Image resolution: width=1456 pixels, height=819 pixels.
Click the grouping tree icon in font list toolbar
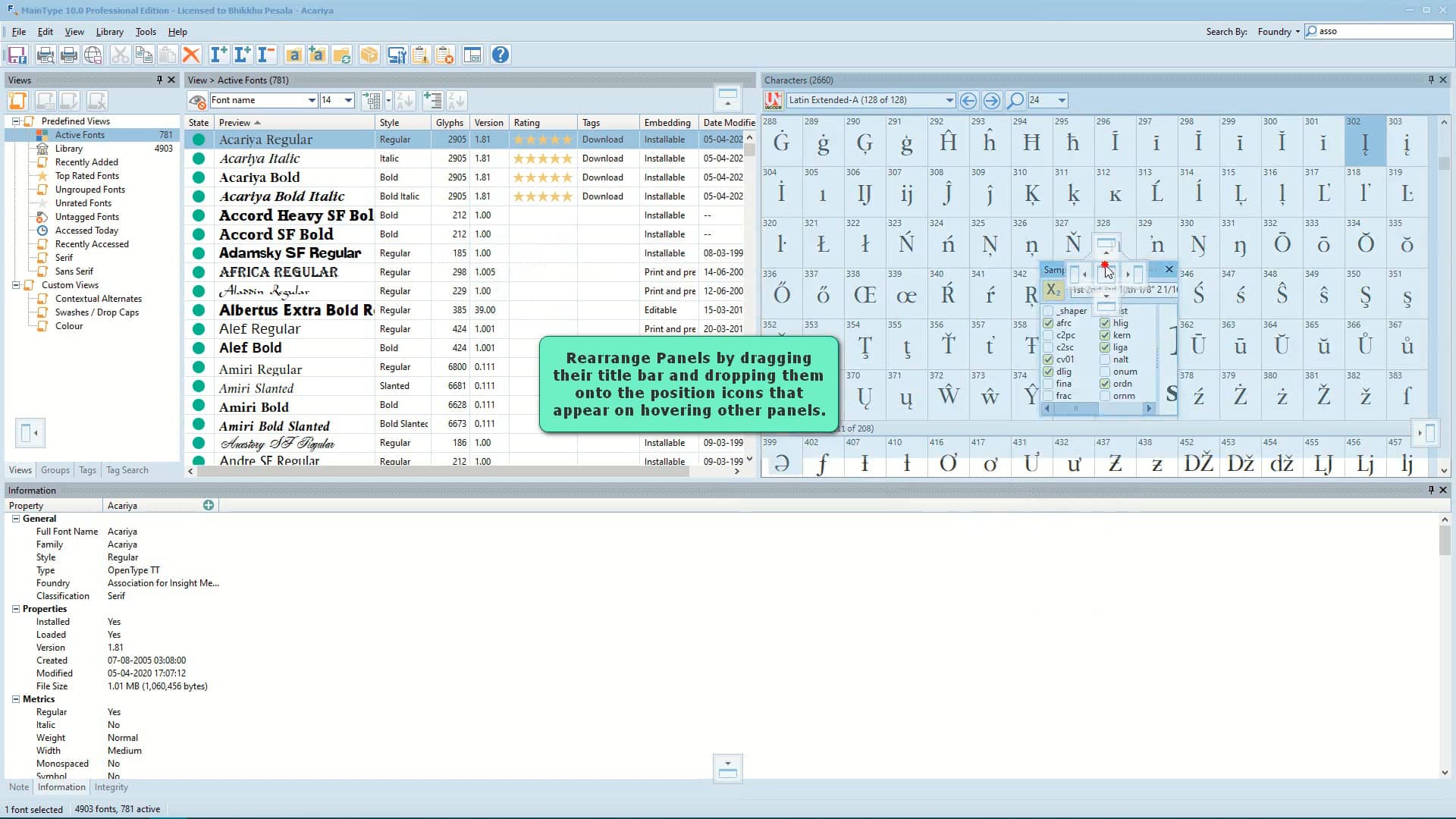(x=371, y=100)
